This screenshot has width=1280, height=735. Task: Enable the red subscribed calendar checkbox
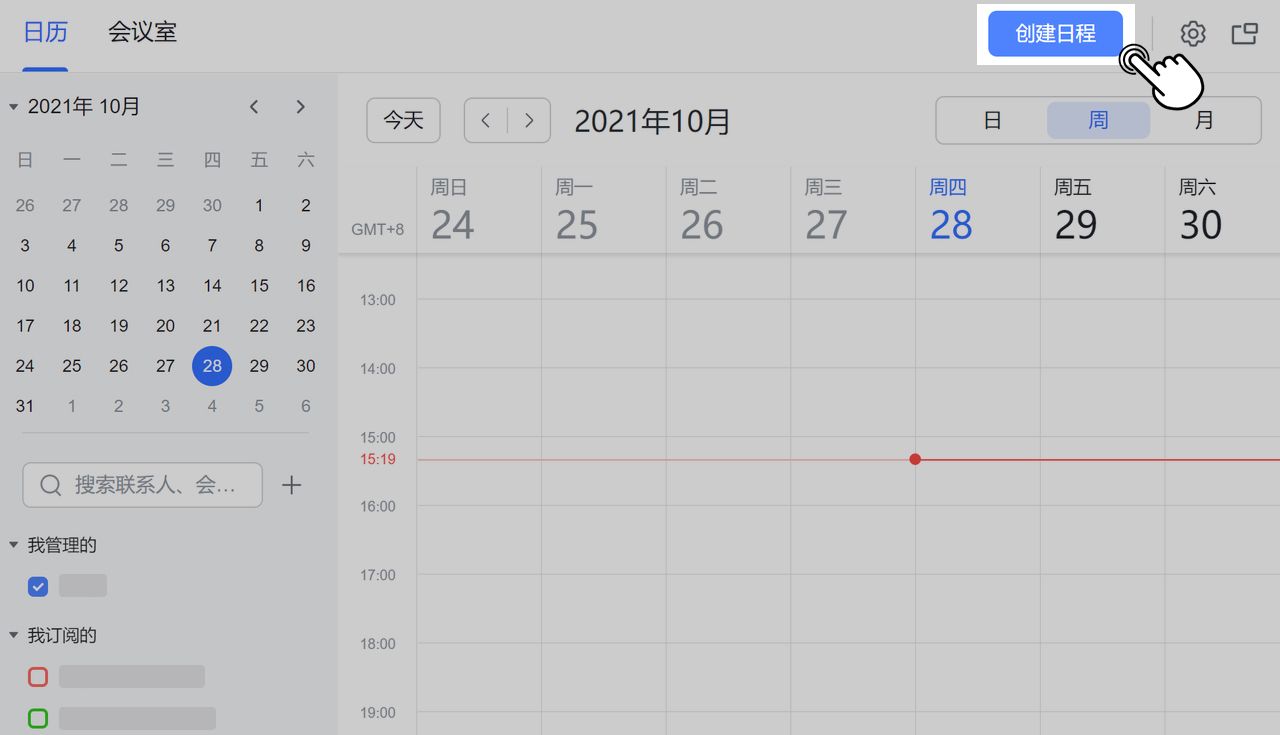(38, 677)
